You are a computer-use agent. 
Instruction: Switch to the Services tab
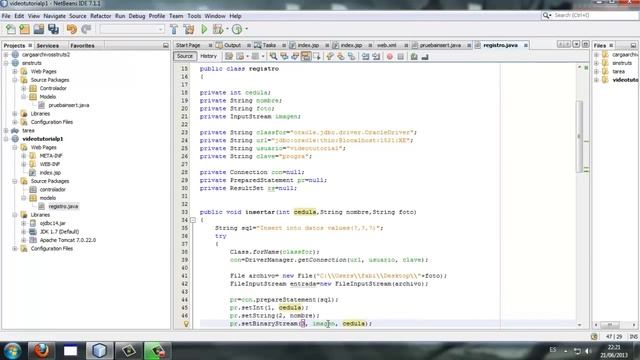coord(47,46)
